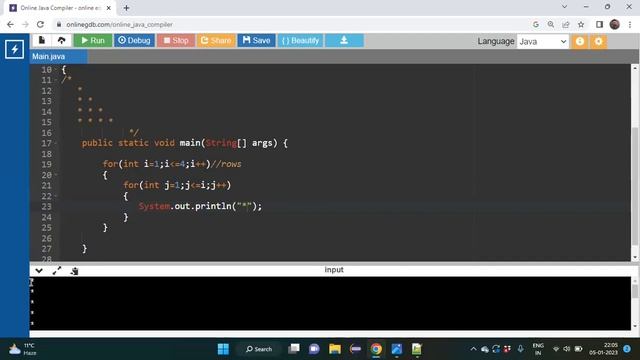Viewport: 640px width, 360px height.
Task: Open the taskbar Search box
Action: click(259, 349)
